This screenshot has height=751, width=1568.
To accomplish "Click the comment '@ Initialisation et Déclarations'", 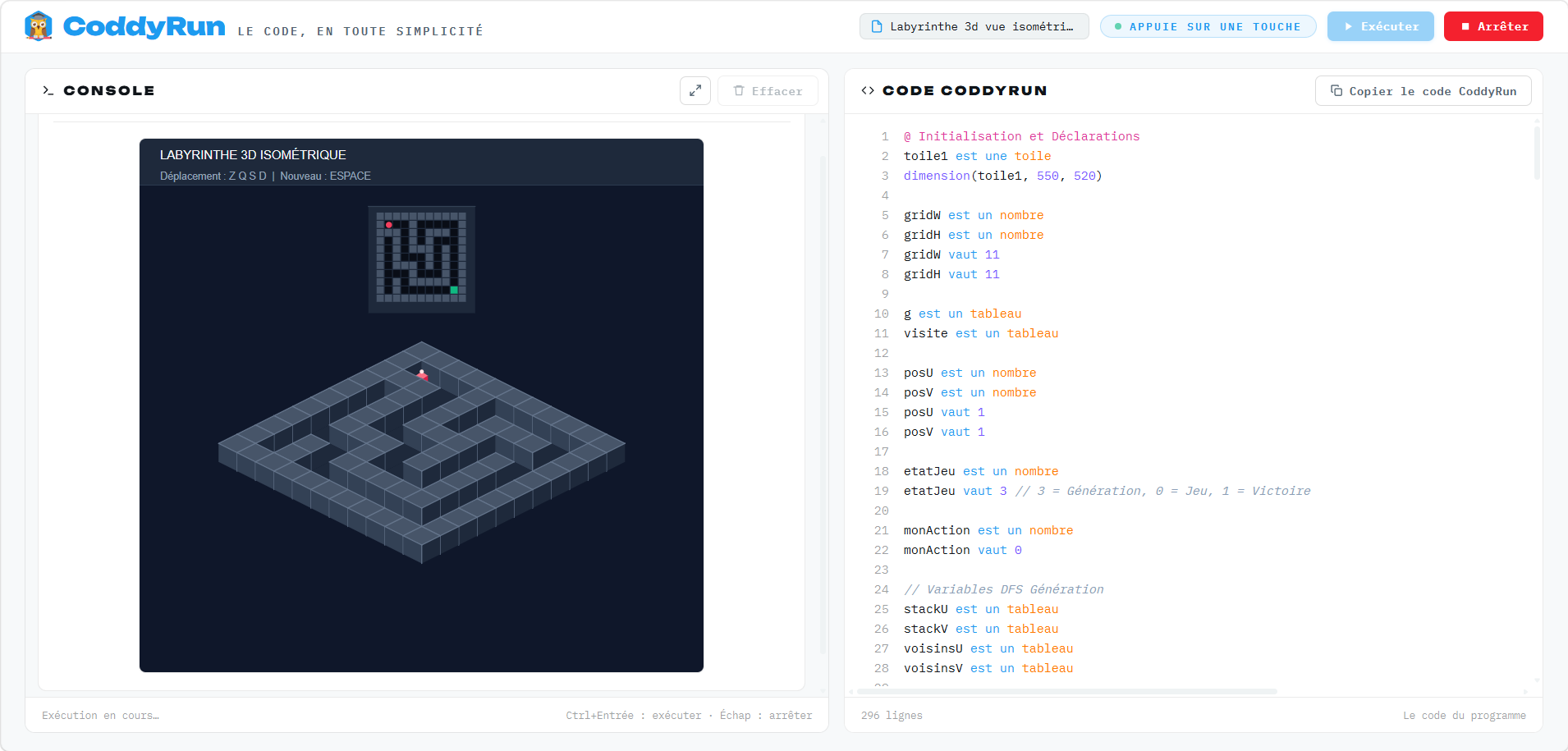I will 1021,136.
